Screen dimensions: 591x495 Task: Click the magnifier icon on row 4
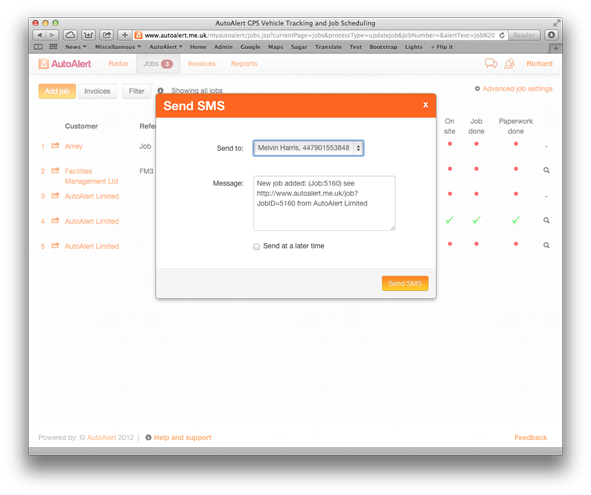(546, 220)
